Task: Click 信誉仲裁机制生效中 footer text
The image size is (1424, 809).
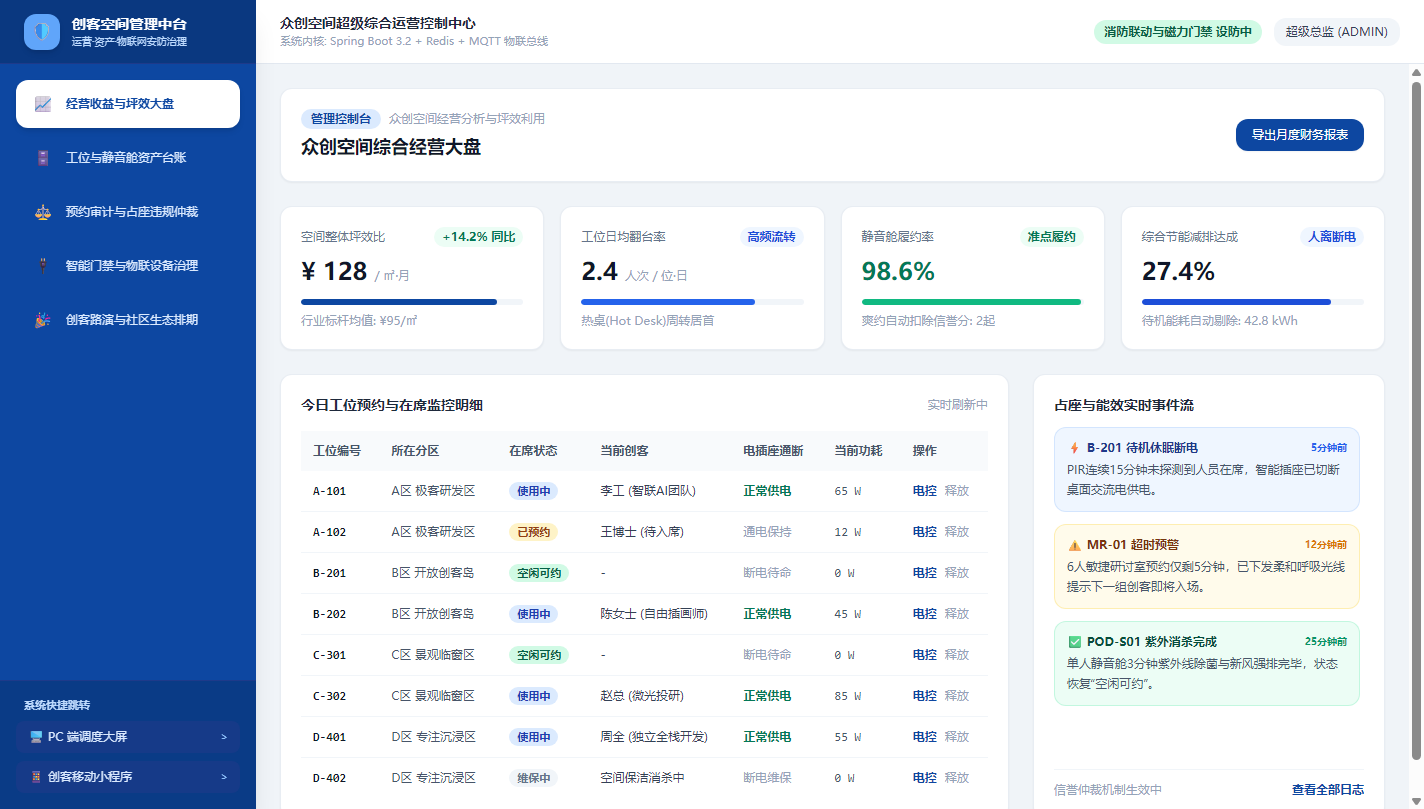Action: 1108,790
